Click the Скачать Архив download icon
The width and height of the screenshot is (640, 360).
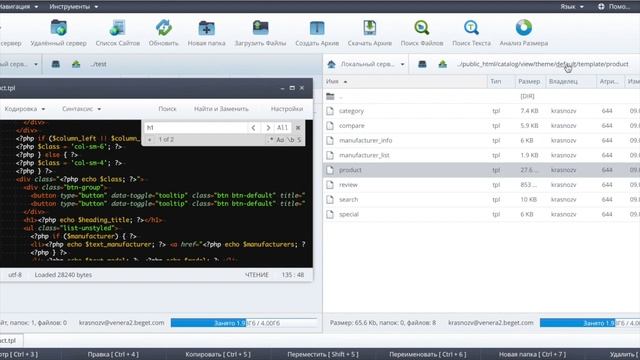pyautogui.click(x=370, y=28)
